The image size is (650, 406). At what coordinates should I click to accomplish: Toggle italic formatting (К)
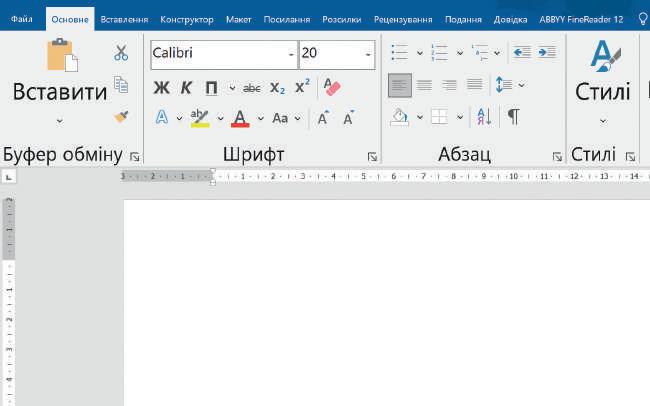tap(186, 88)
